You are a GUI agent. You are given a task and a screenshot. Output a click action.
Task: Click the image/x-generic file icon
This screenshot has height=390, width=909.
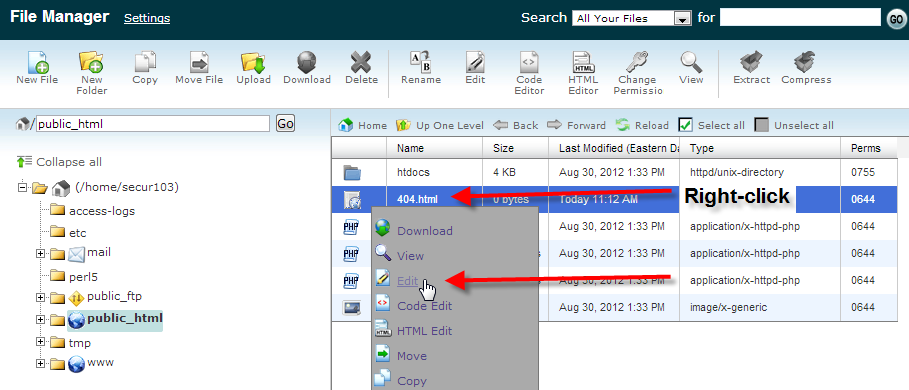(352, 307)
